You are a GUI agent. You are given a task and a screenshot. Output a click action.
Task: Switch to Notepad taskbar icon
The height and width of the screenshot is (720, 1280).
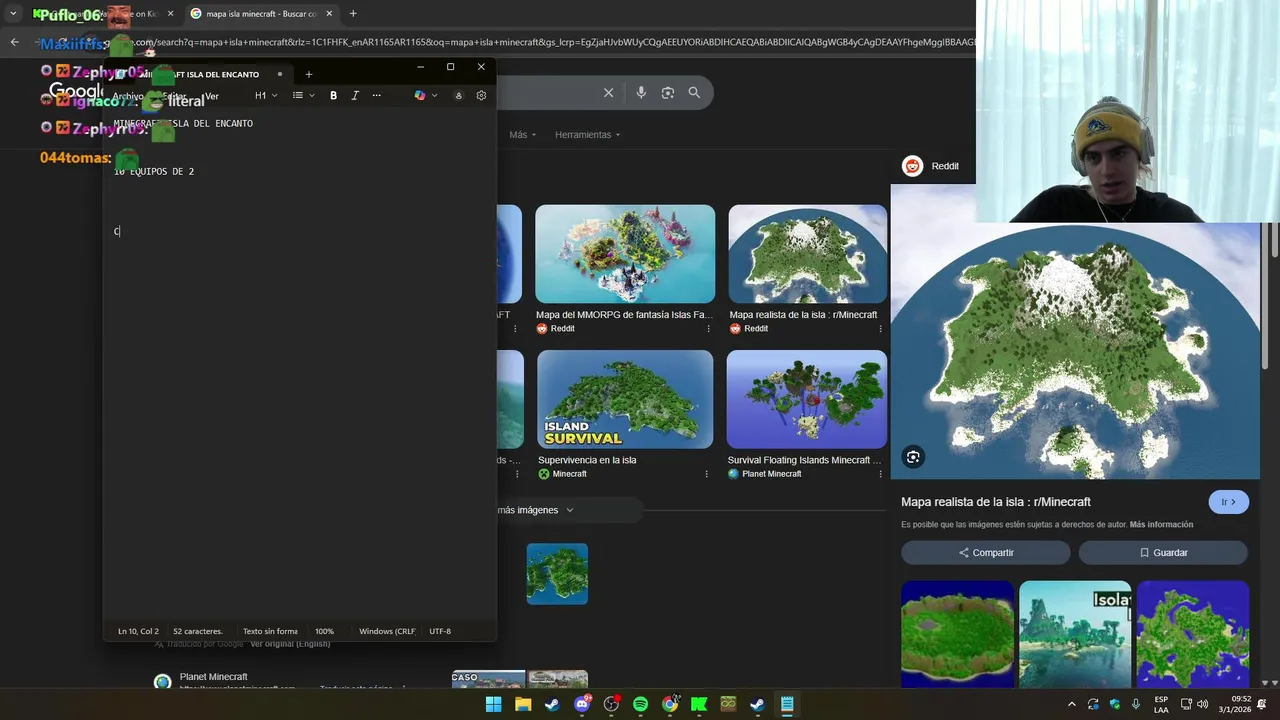[x=787, y=704]
